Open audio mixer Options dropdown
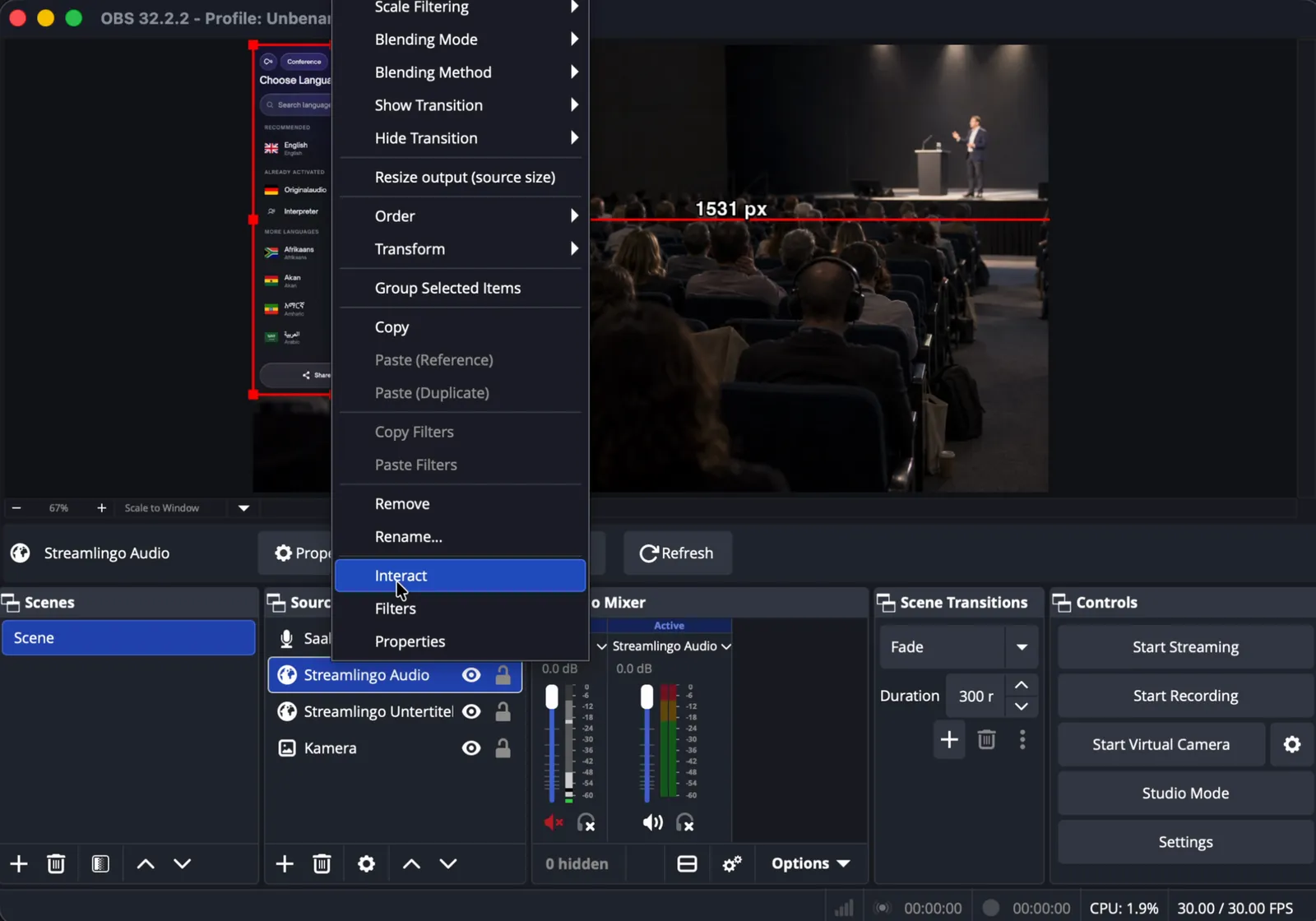The image size is (1316, 921). pos(810,863)
